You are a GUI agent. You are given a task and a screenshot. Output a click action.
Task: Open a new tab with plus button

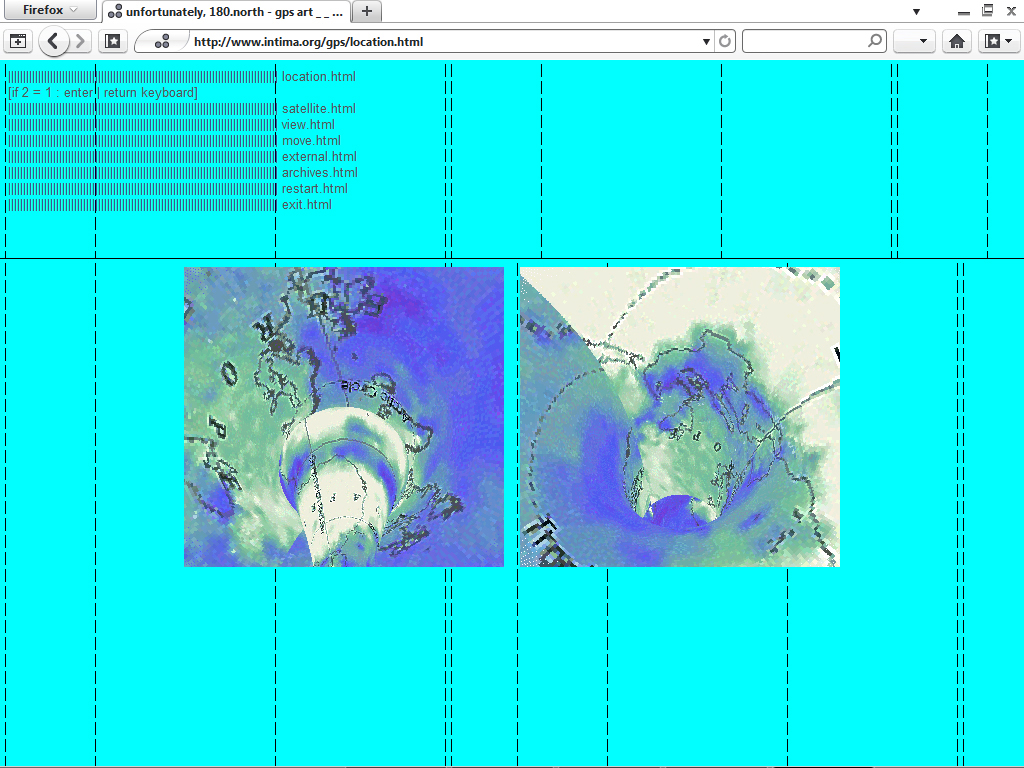[x=367, y=11]
